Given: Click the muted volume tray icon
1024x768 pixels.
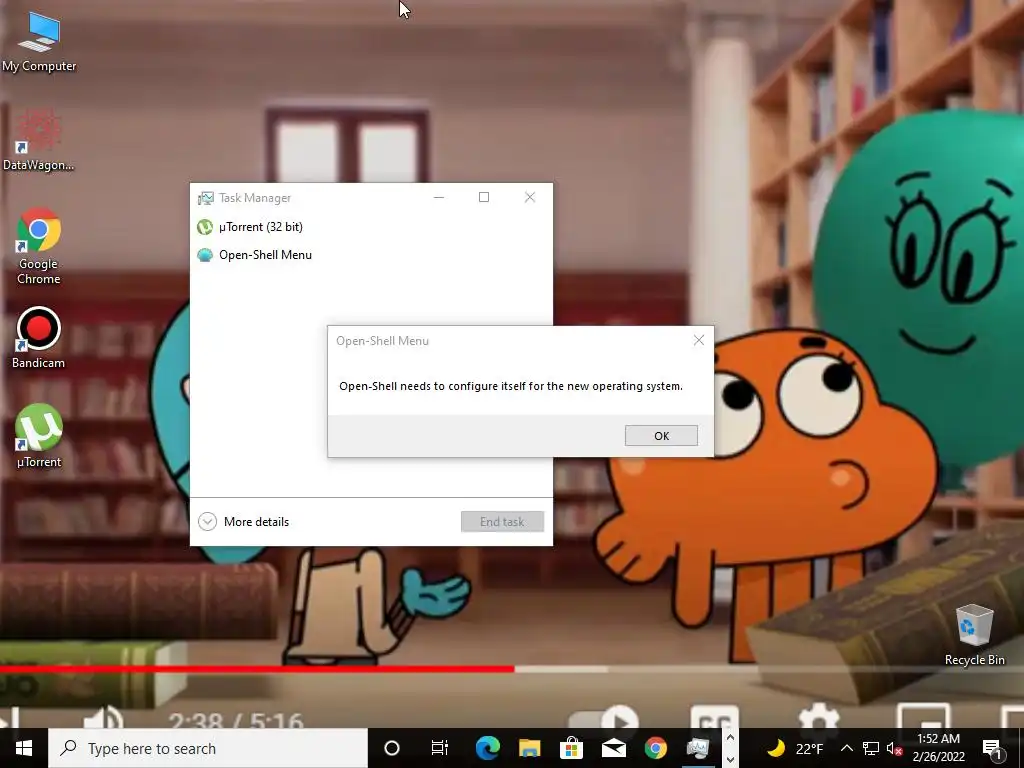Looking at the screenshot, I should (893, 748).
